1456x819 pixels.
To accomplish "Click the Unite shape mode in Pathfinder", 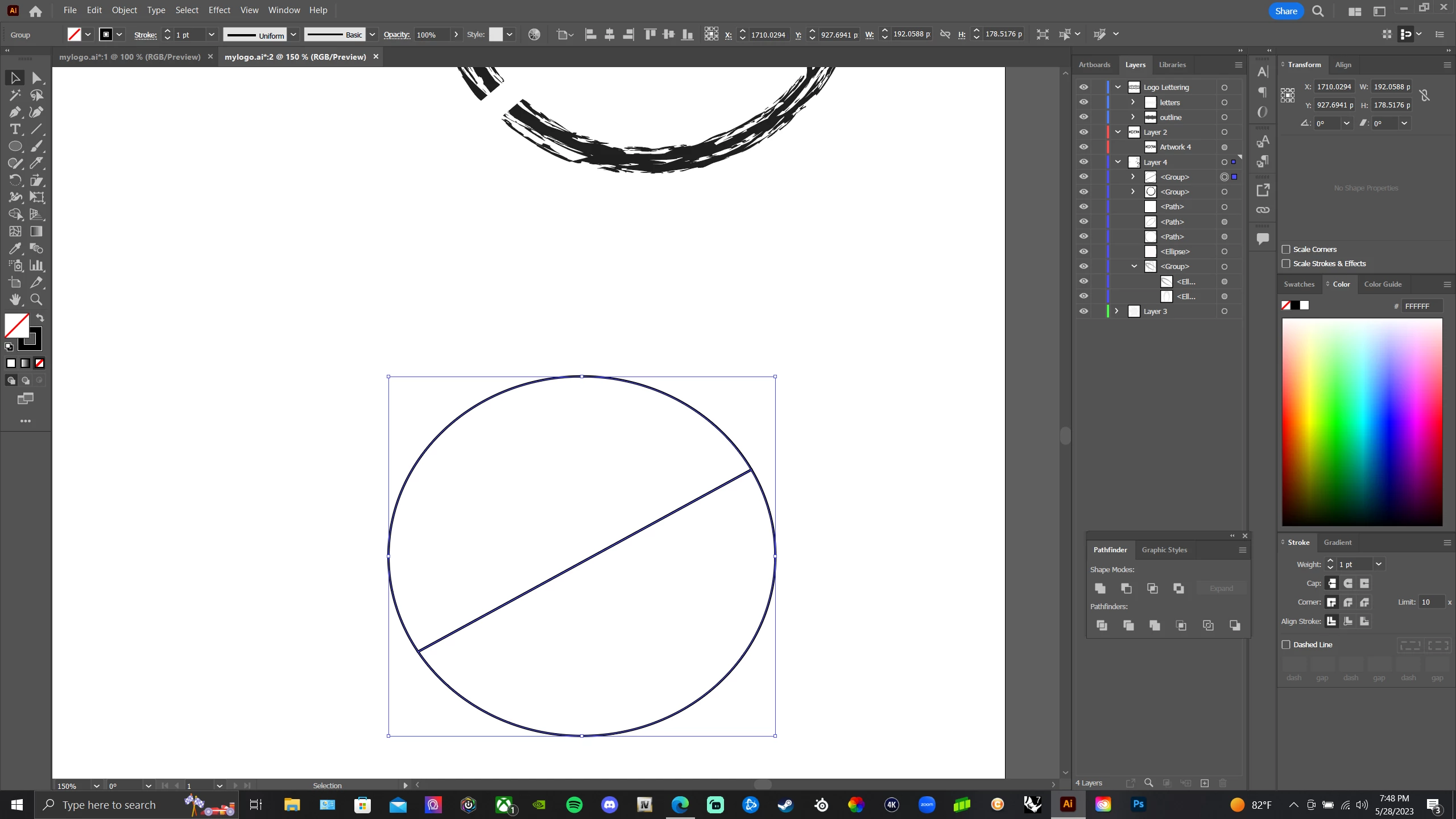I will point(1100,588).
